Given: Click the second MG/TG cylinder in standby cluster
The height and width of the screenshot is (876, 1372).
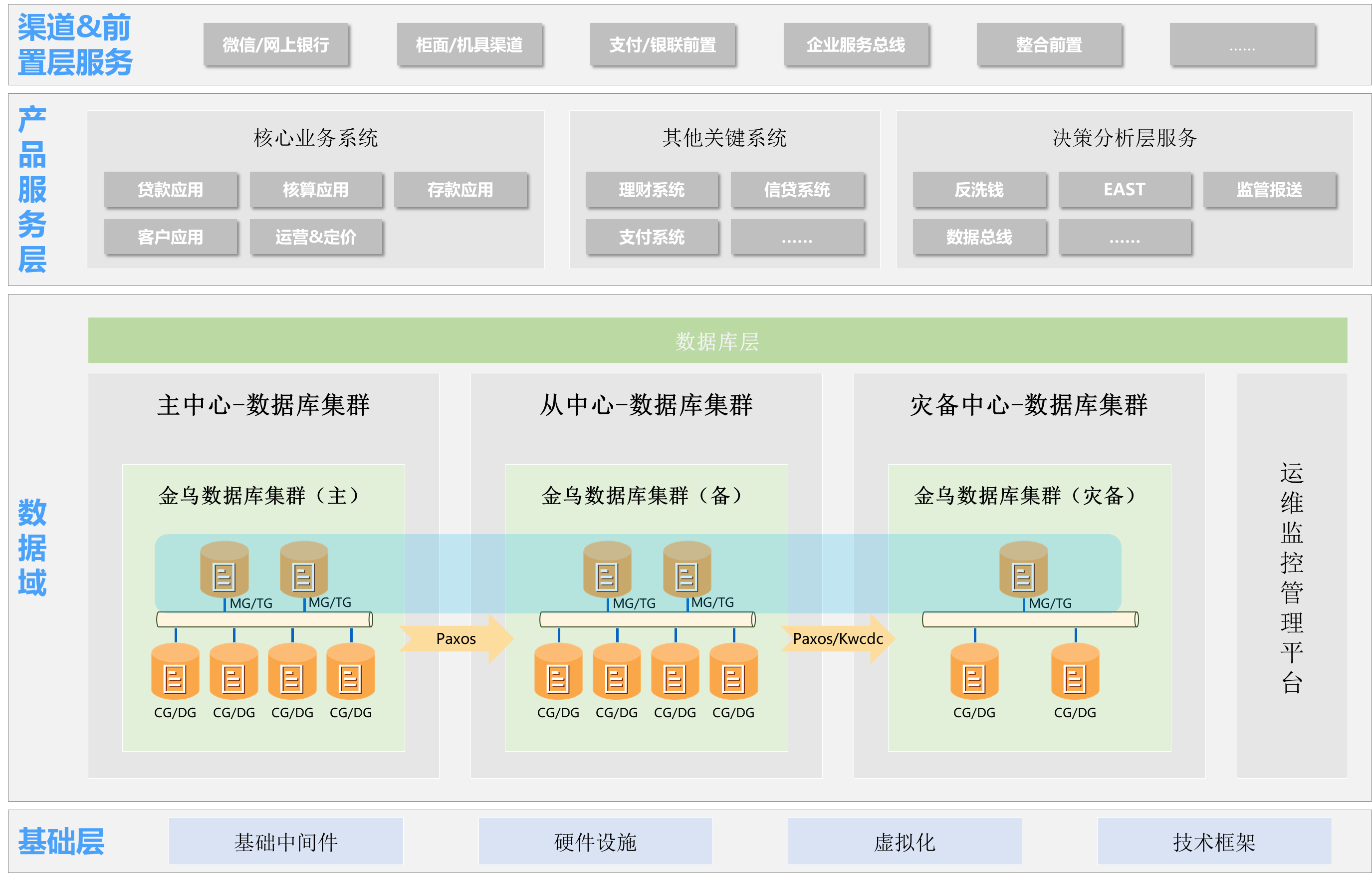Looking at the screenshot, I should (x=686, y=570).
